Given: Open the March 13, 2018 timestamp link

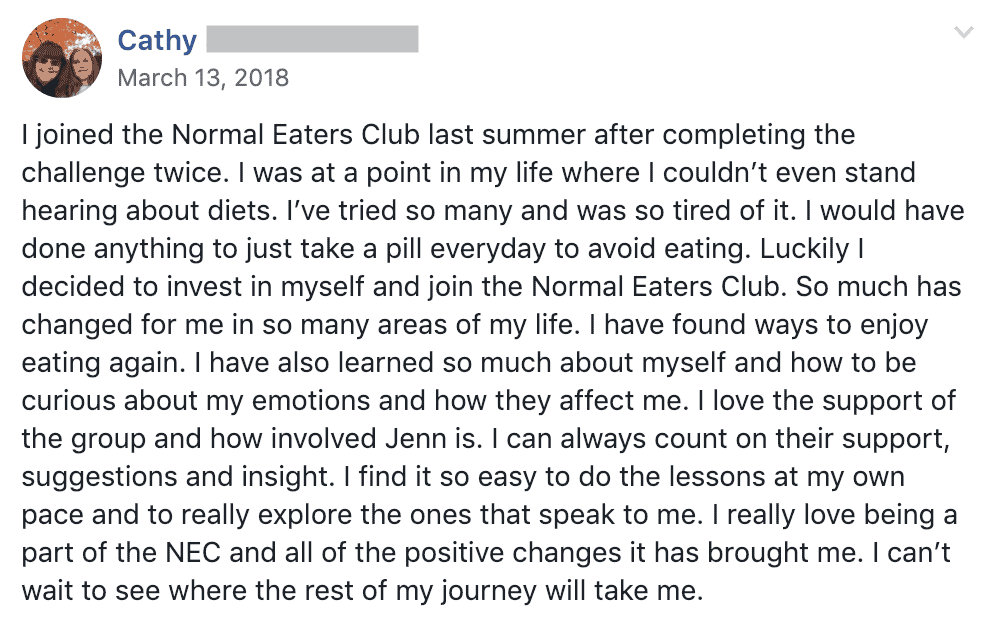Looking at the screenshot, I should pos(203,78).
